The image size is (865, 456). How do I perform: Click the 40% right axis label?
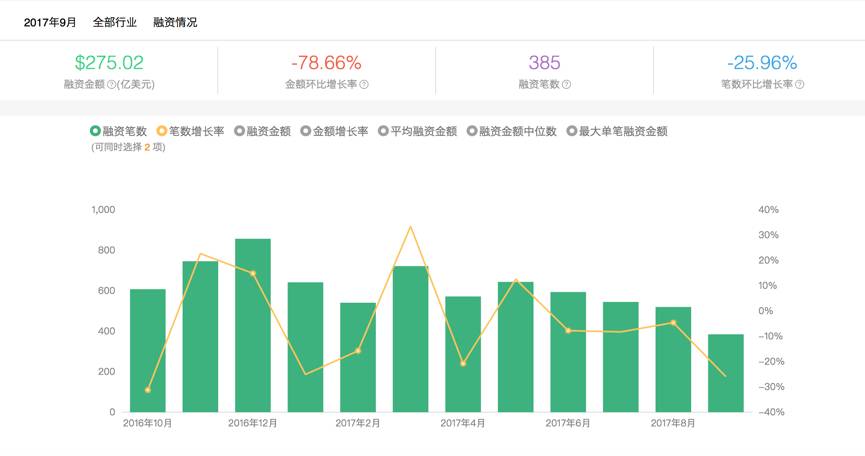point(768,210)
